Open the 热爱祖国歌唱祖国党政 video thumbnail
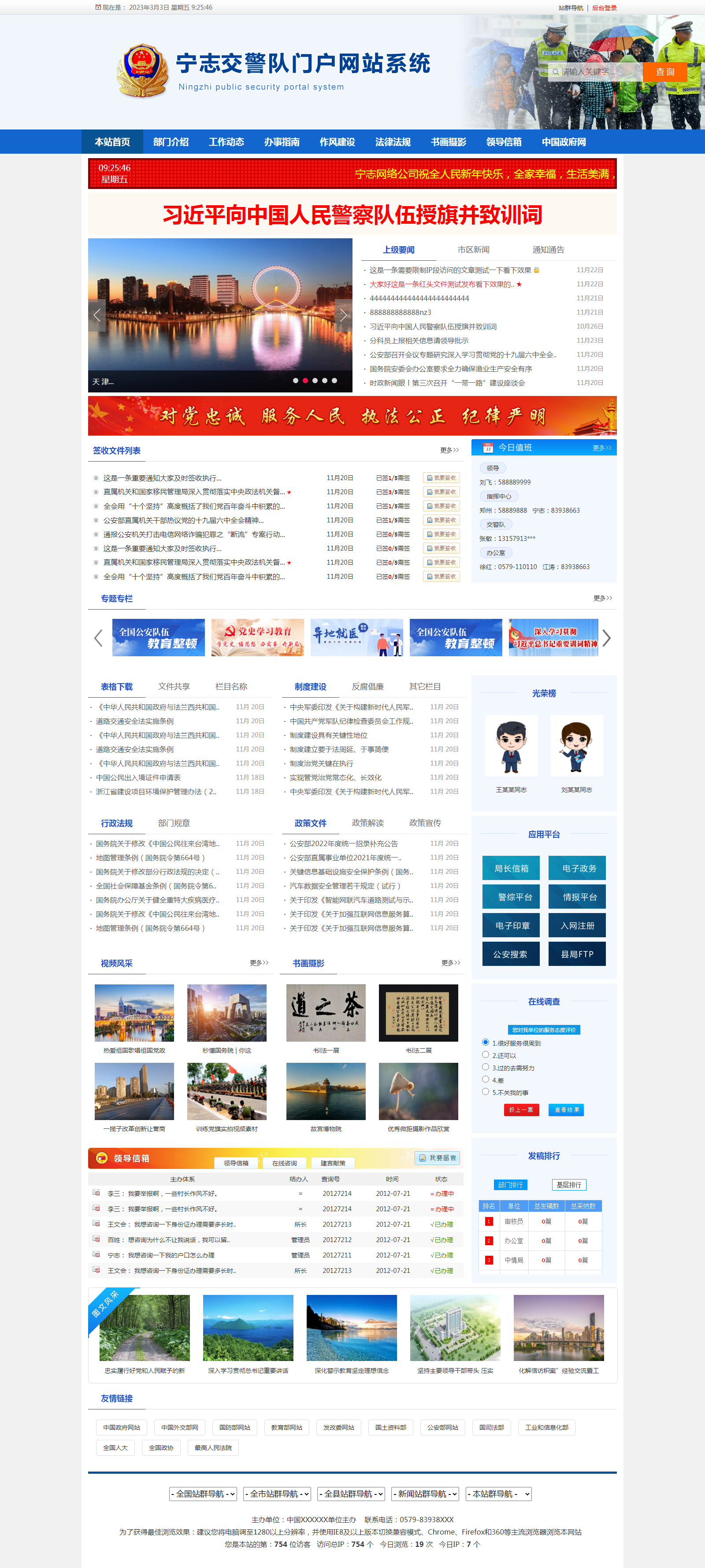Screen dimensions: 705x1568 click(x=134, y=1013)
